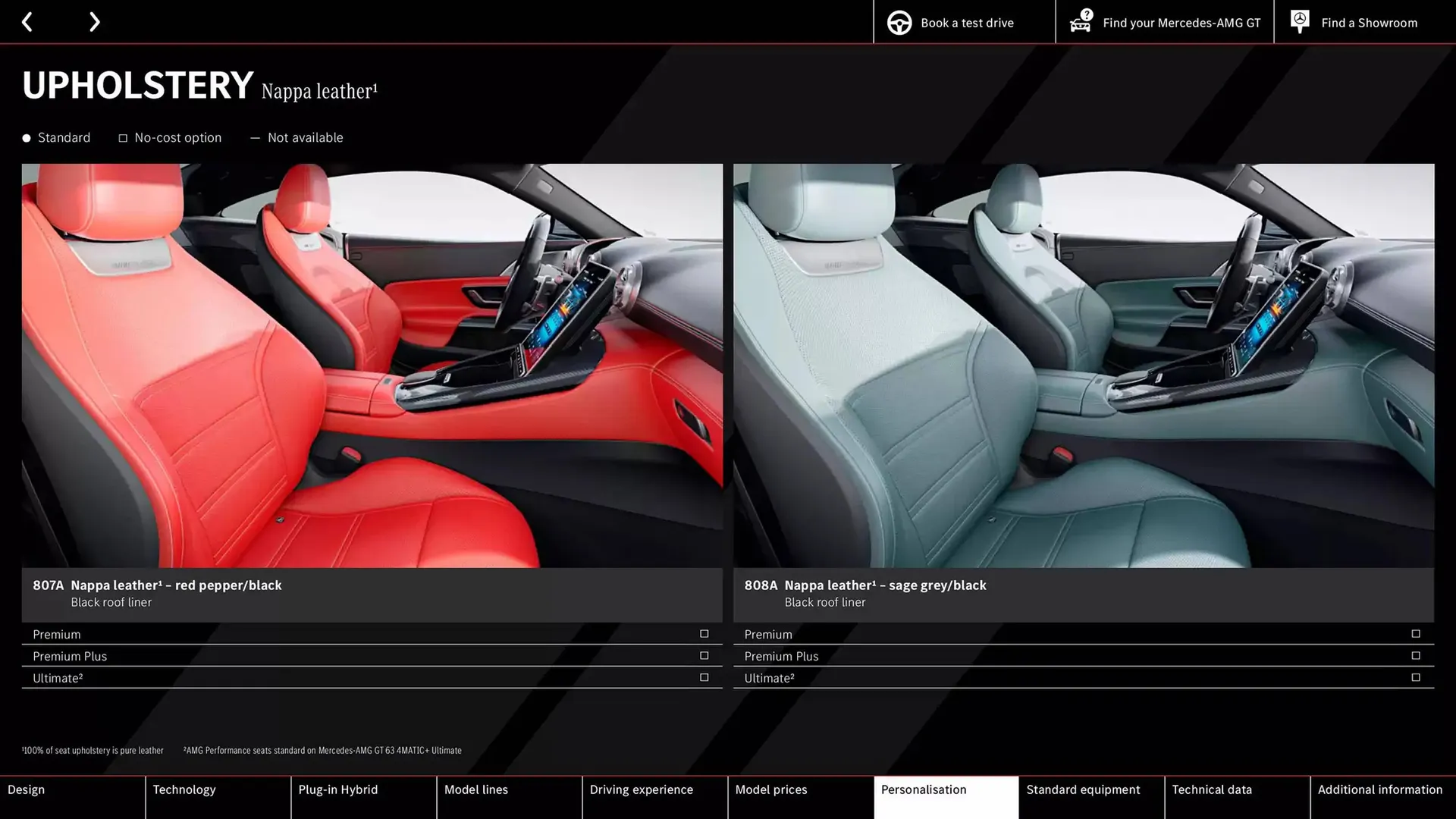Viewport: 1456px width, 819px height.
Task: Click the sage grey interior image
Action: [1084, 366]
